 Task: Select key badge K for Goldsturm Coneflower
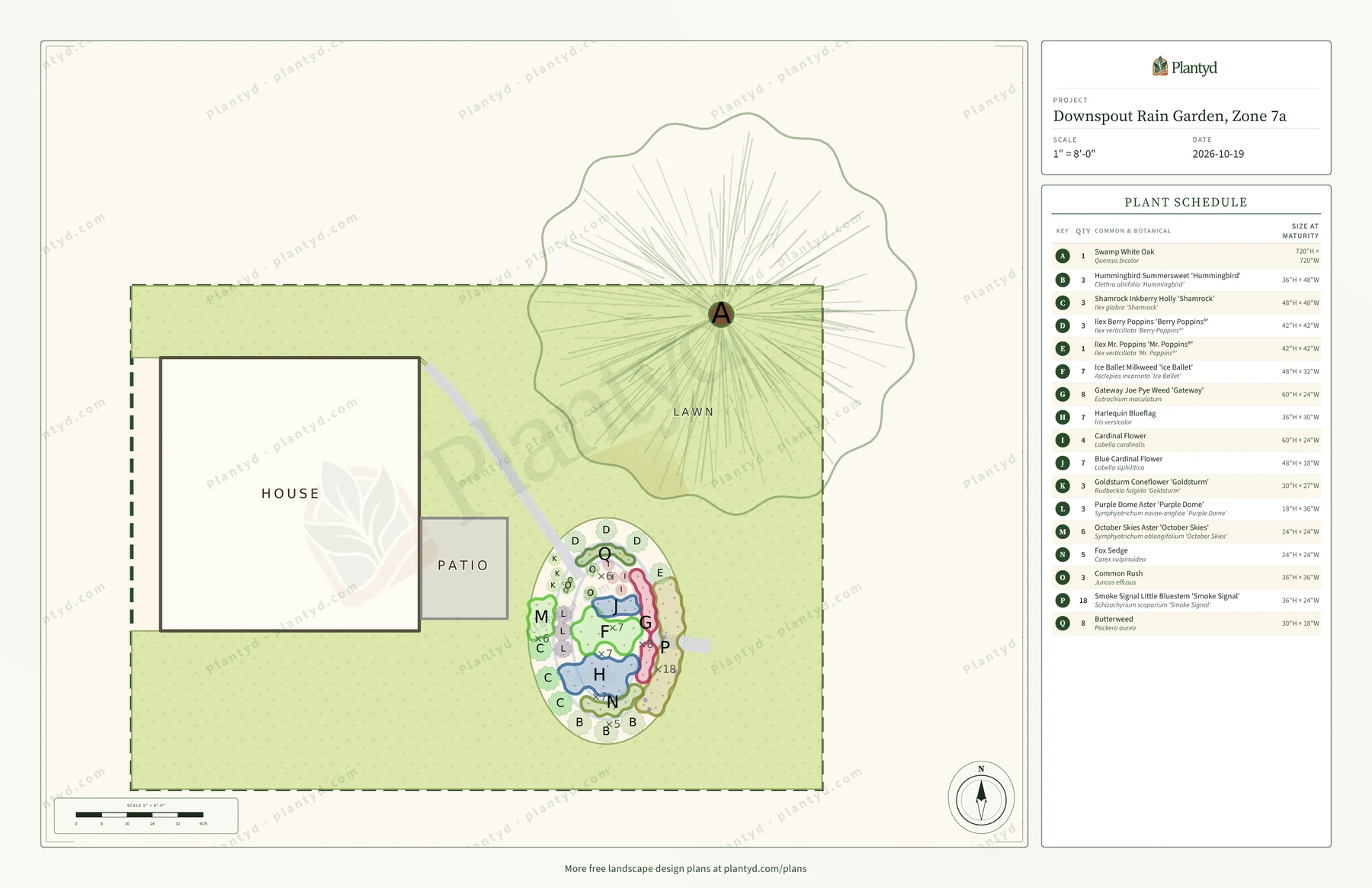pyautogui.click(x=1063, y=486)
